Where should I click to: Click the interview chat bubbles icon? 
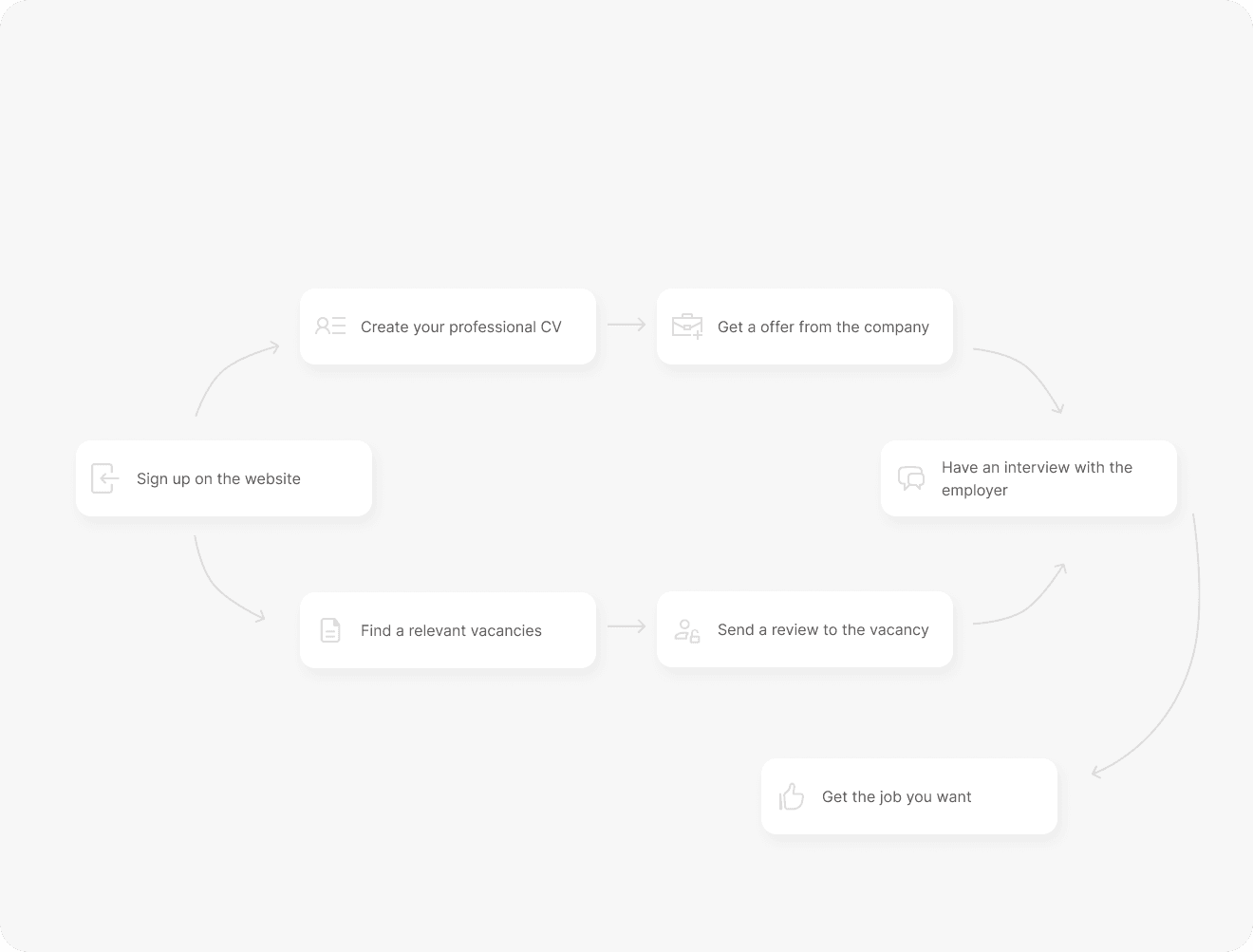(911, 478)
